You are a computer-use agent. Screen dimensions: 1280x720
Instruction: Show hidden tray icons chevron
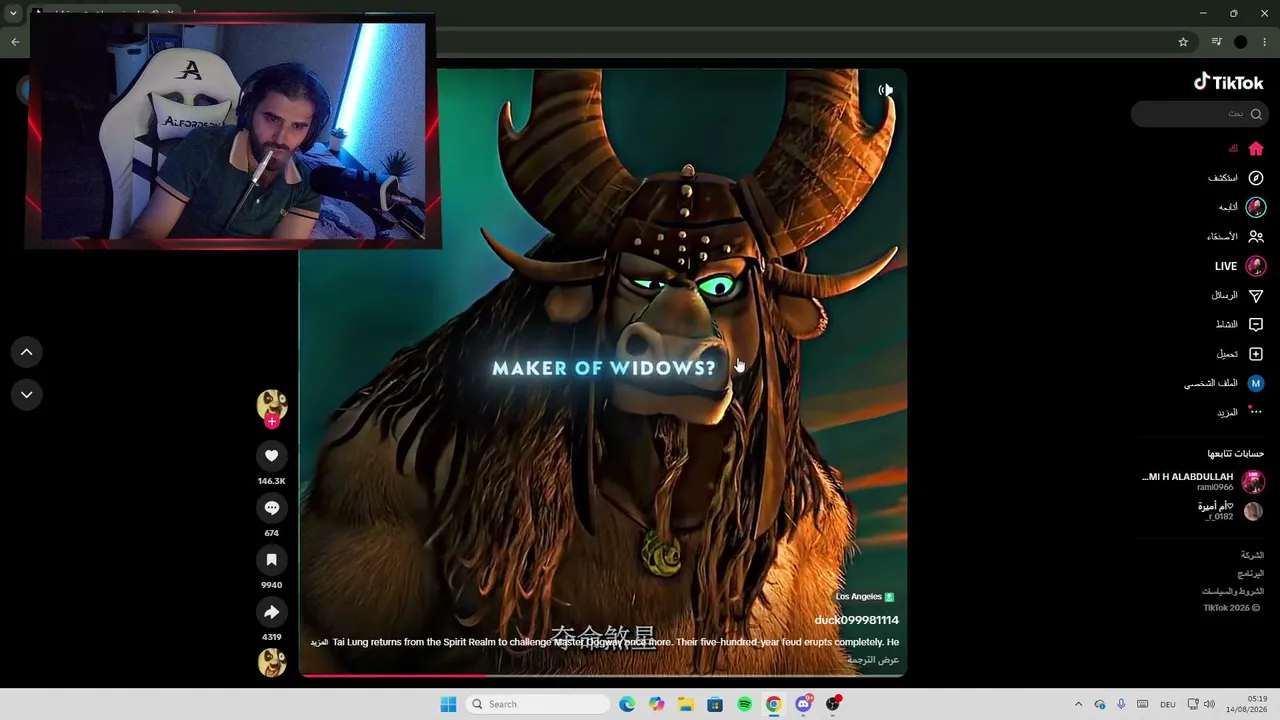pyautogui.click(x=1078, y=704)
